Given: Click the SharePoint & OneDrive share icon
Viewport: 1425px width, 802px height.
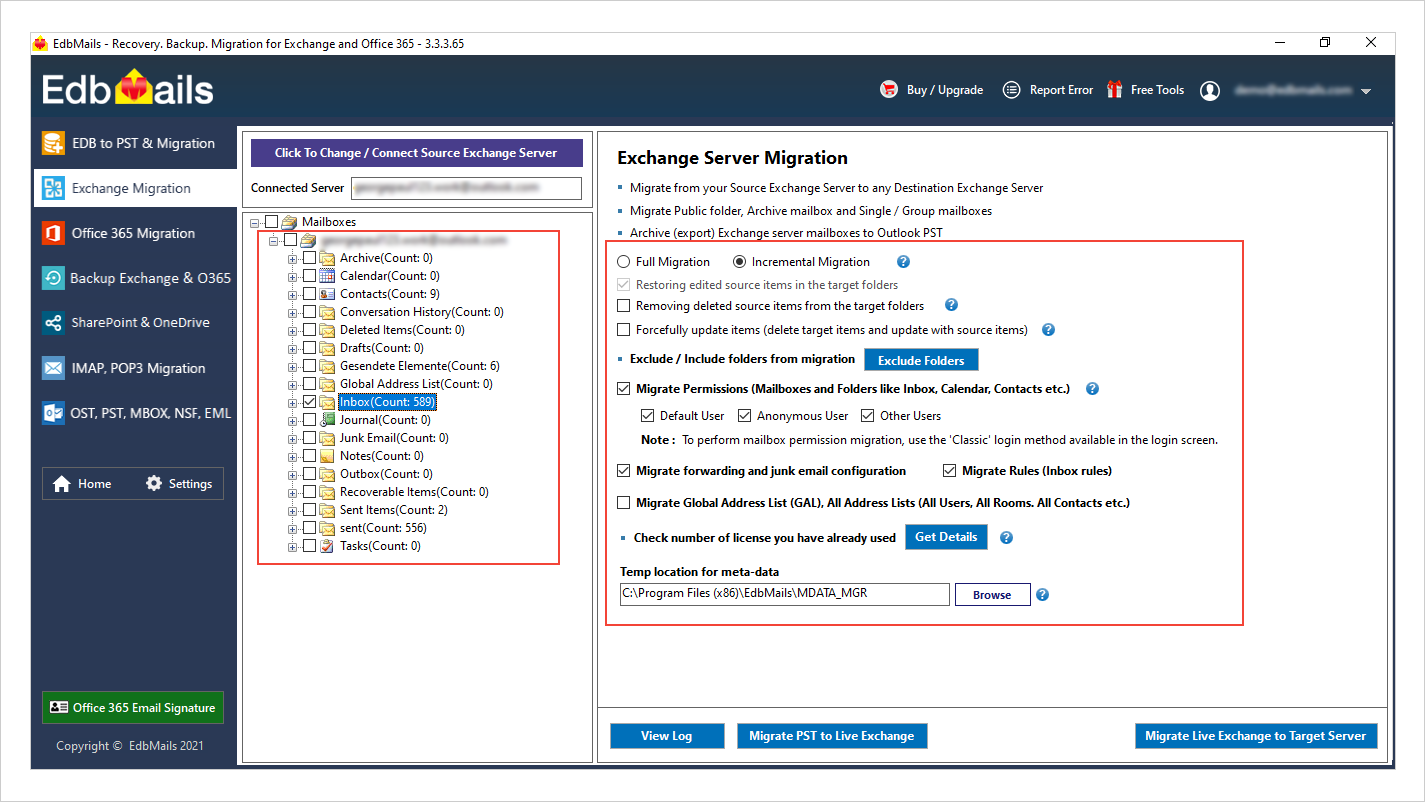Looking at the screenshot, I should tap(53, 323).
